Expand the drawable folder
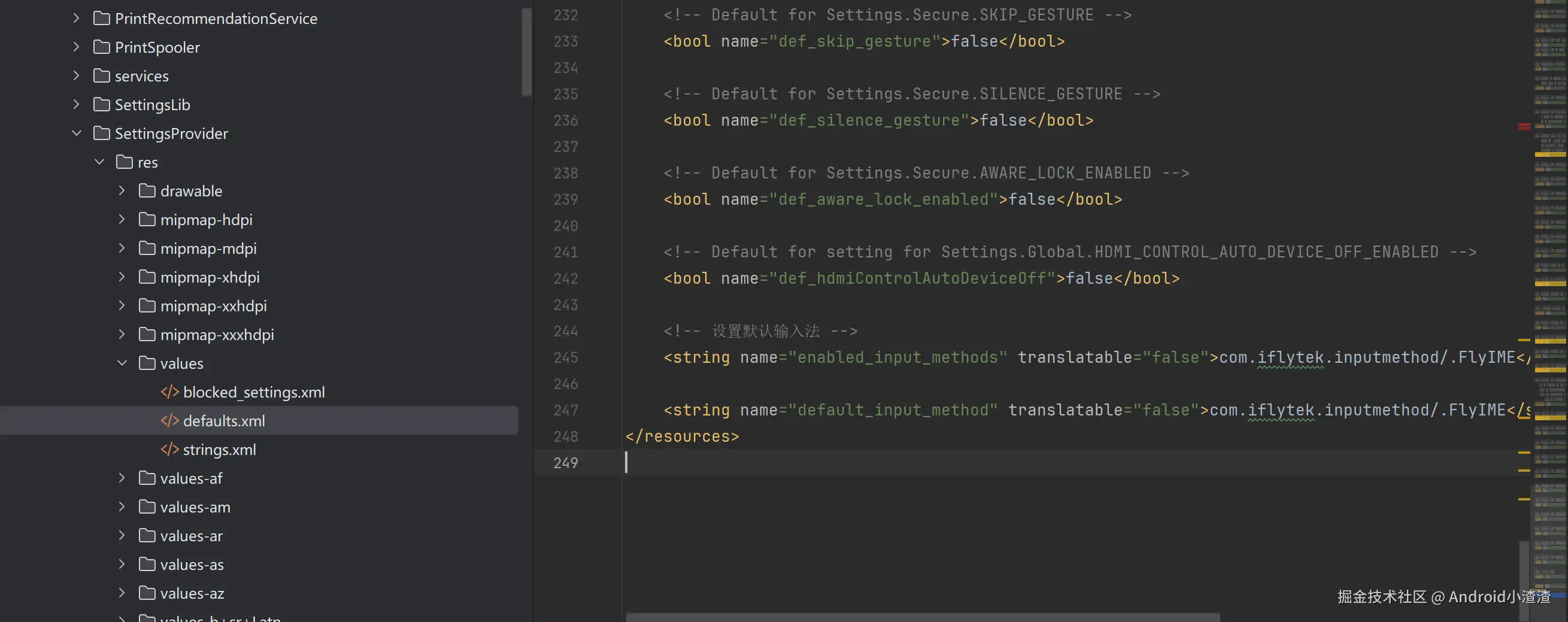 (x=122, y=190)
